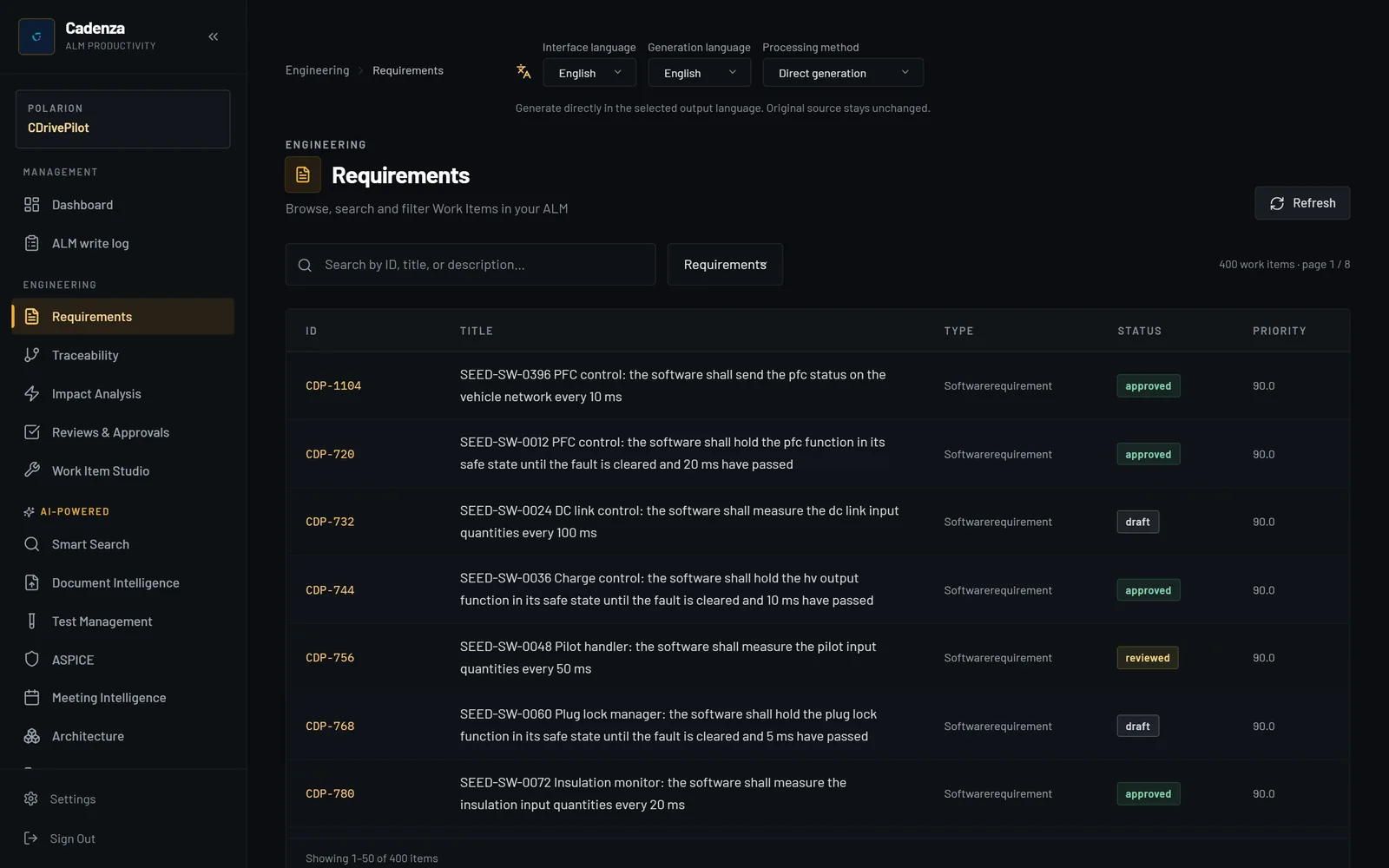The width and height of the screenshot is (1389, 868).
Task: Open the ASPICE sidebar item
Action: pyautogui.click(x=122, y=660)
